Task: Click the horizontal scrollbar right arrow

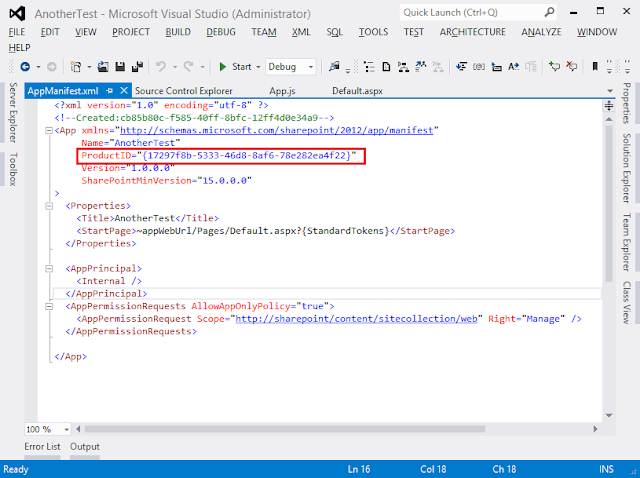Action: (x=595, y=429)
